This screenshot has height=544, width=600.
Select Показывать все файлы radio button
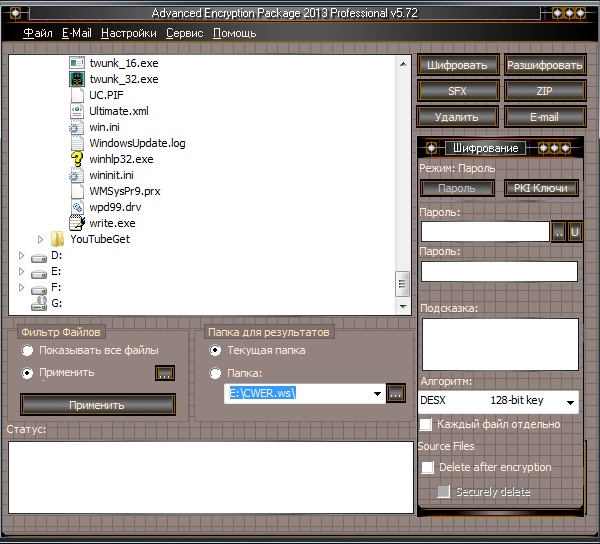tap(27, 350)
